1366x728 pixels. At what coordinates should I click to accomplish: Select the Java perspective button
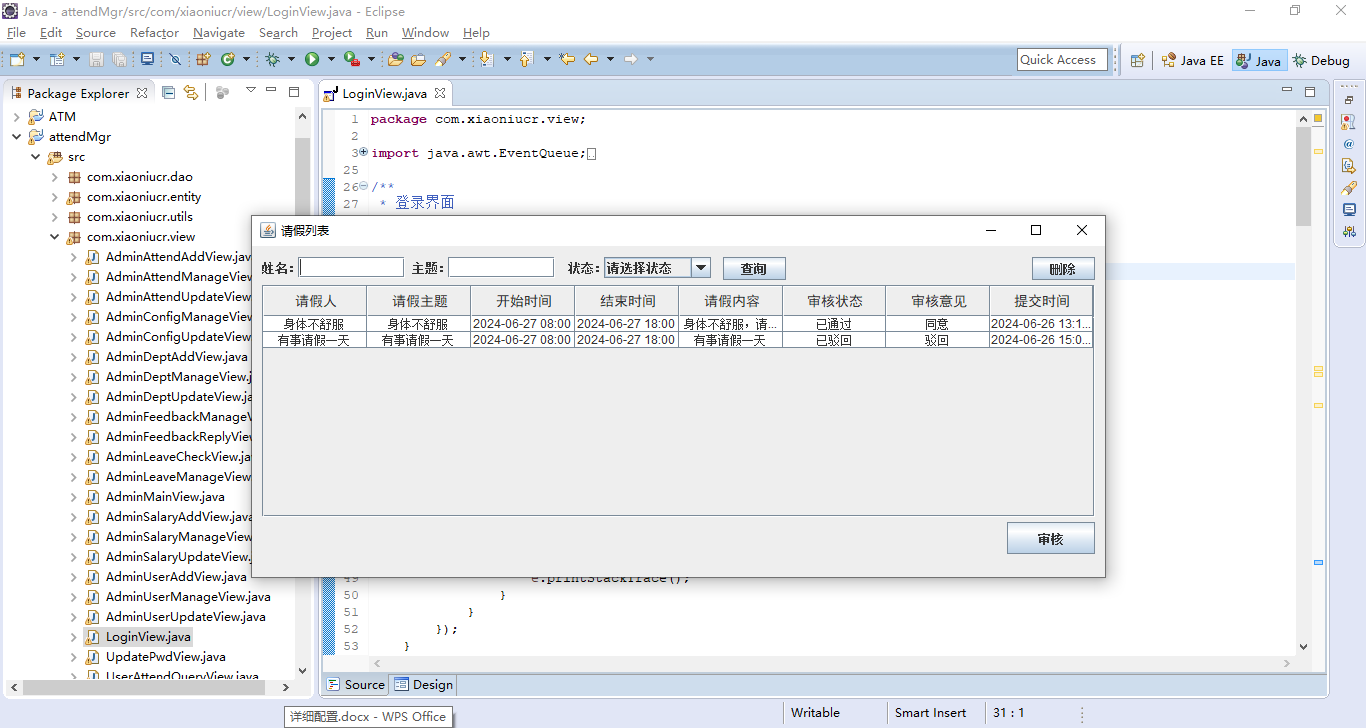pyautogui.click(x=1259, y=60)
